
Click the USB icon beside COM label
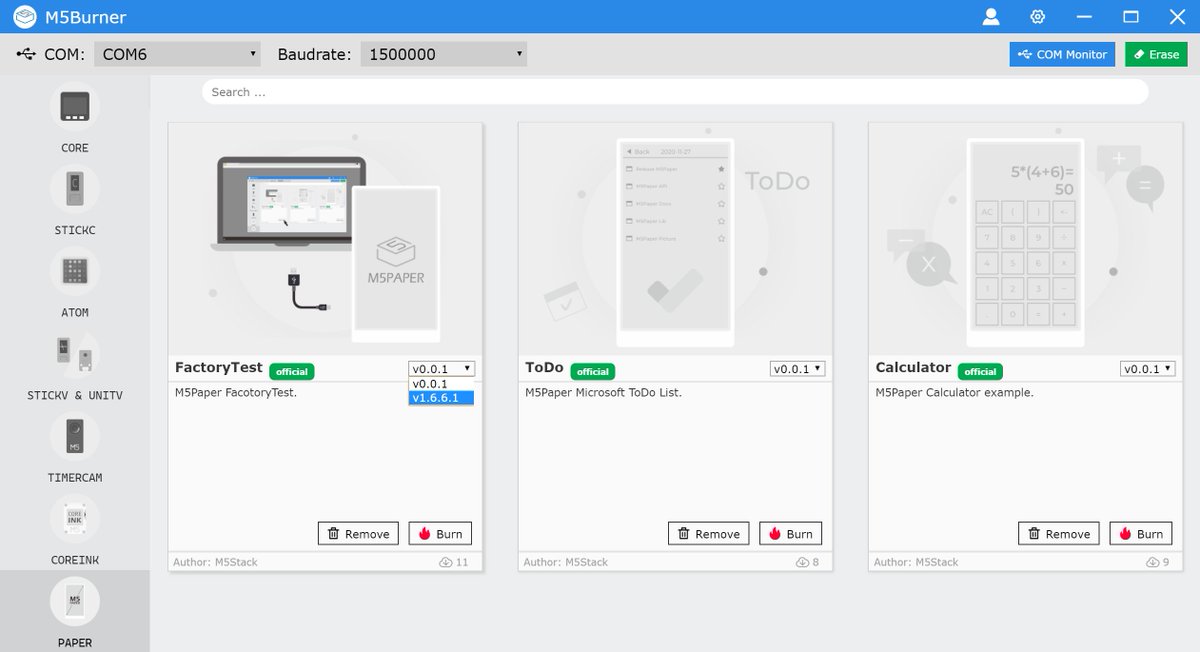click(27, 54)
